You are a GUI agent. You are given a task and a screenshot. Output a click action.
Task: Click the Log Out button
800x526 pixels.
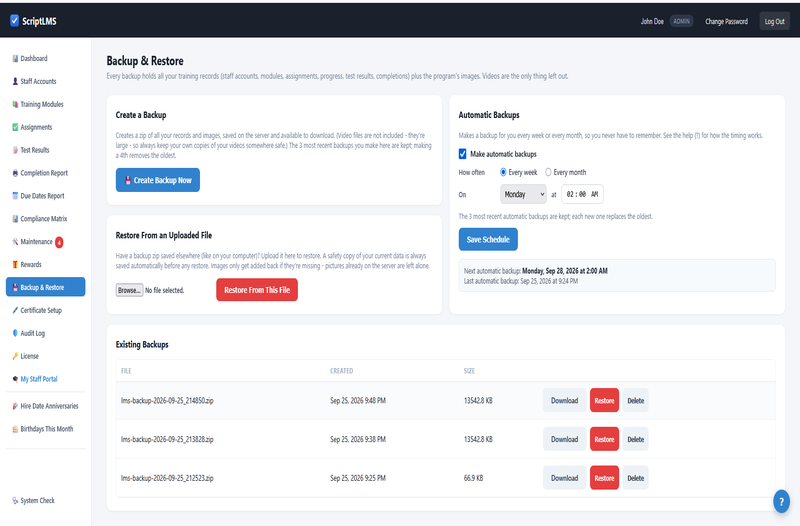click(x=774, y=21)
